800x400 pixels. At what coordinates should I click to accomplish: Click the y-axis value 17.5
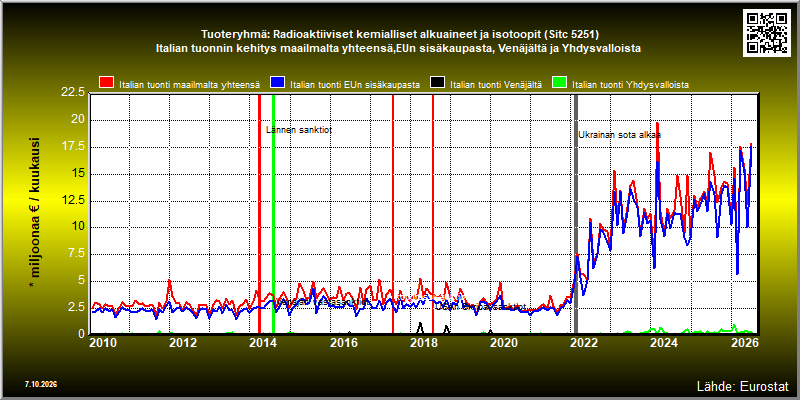tap(72, 146)
